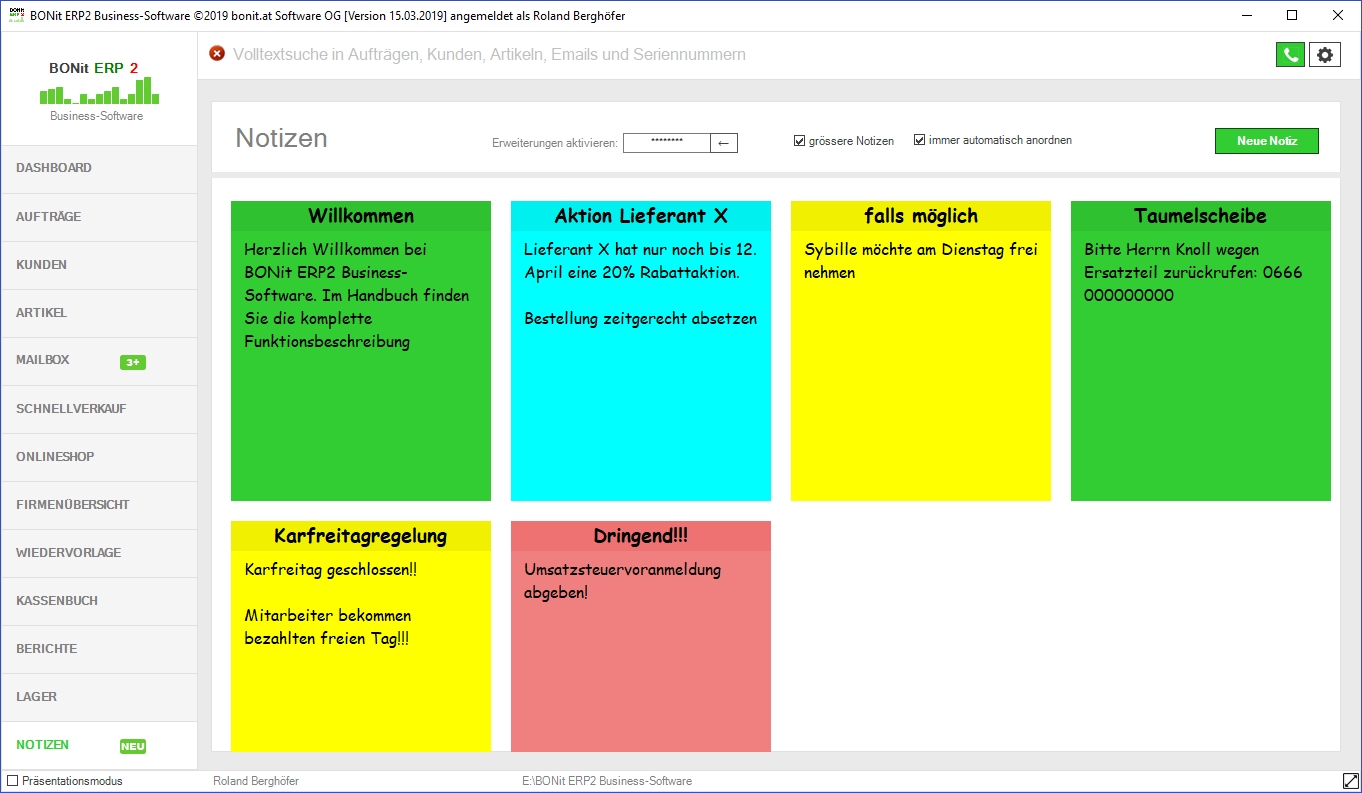Click the Sybille möchte am Dienstag note text
The width and height of the screenshot is (1362, 793).
coord(921,261)
